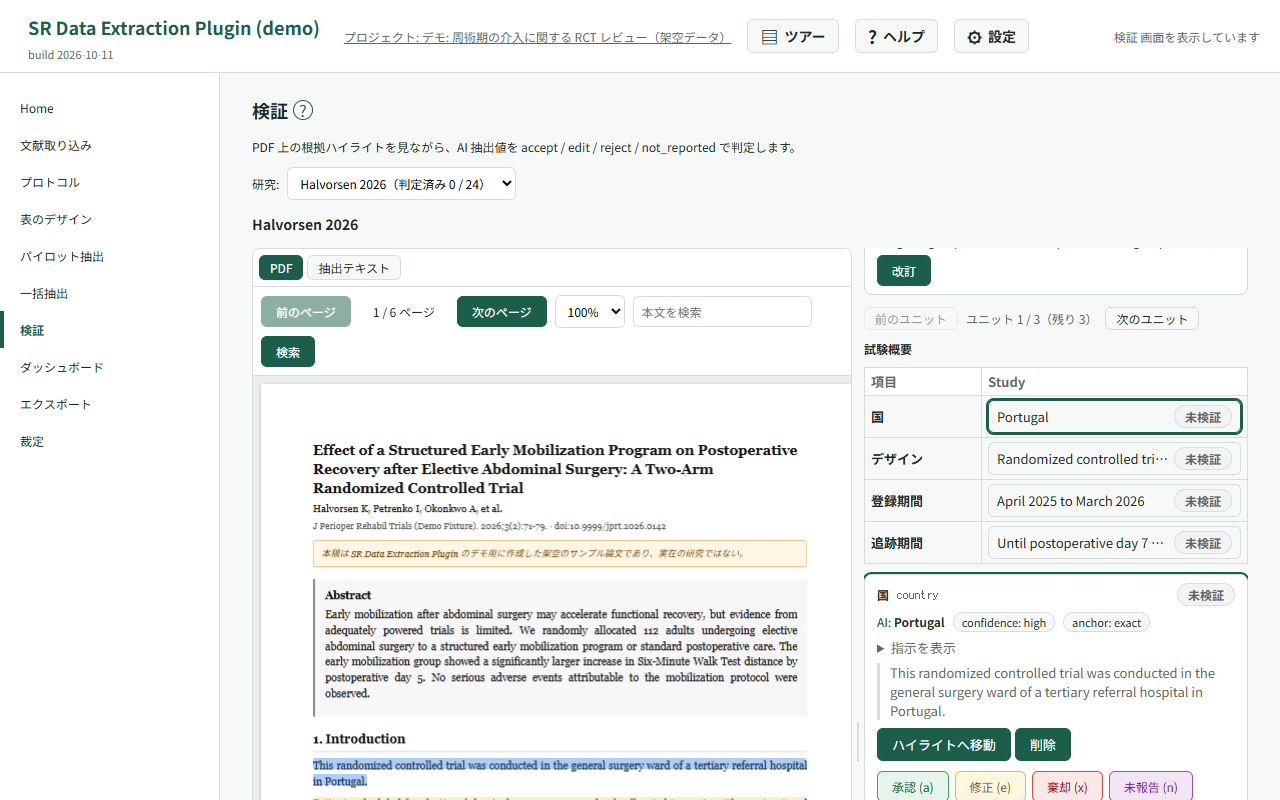Click the 削除 button
The width and height of the screenshot is (1280, 800).
[x=1043, y=745]
